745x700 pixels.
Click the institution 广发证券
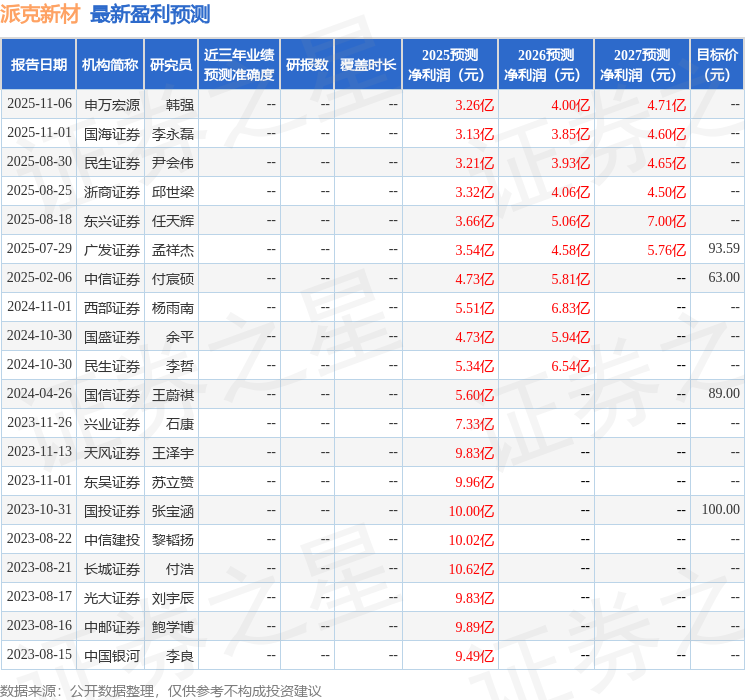[112, 250]
